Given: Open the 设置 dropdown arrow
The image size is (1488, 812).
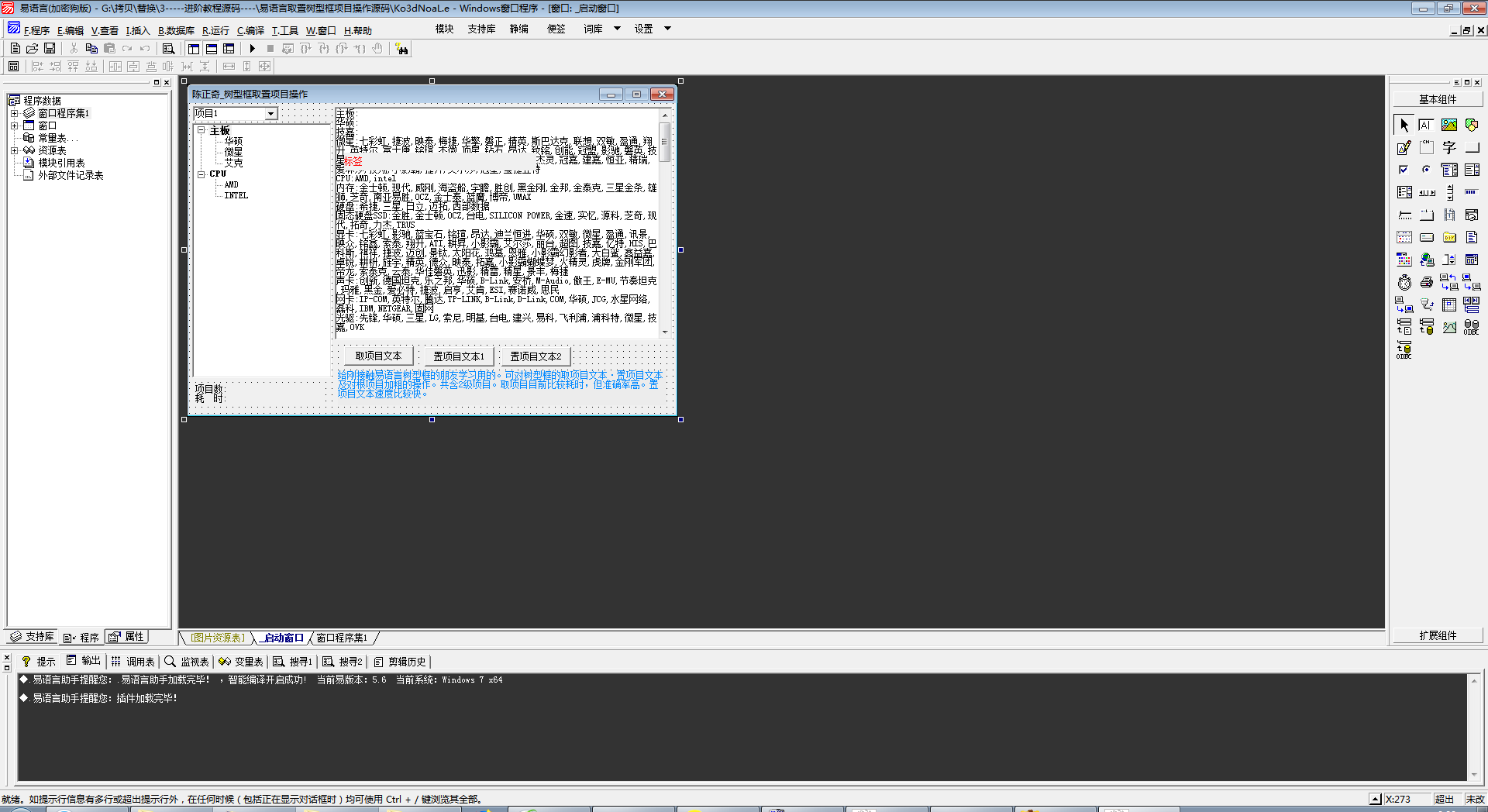Looking at the screenshot, I should (x=667, y=29).
